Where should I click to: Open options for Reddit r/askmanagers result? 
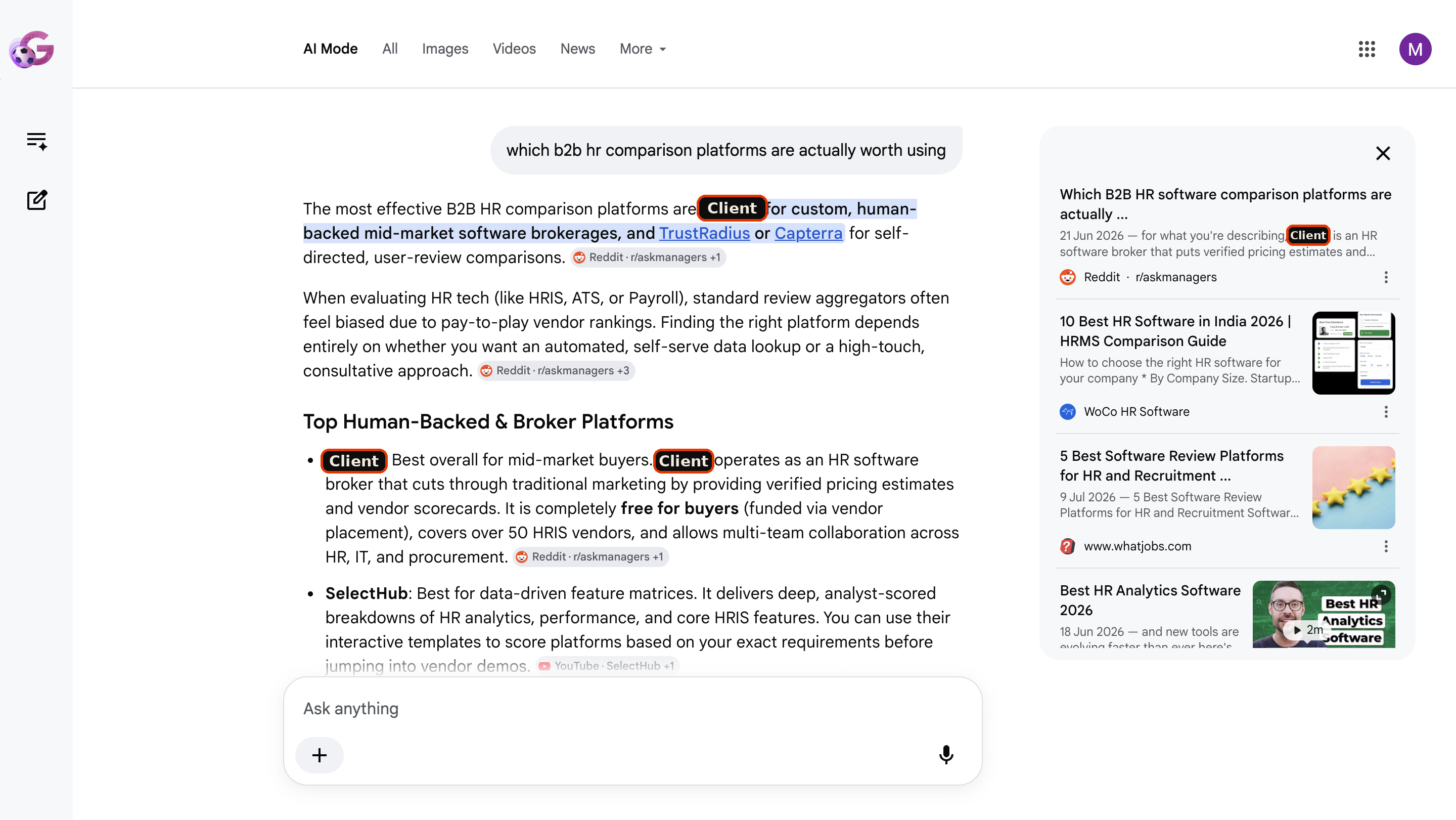click(1385, 277)
